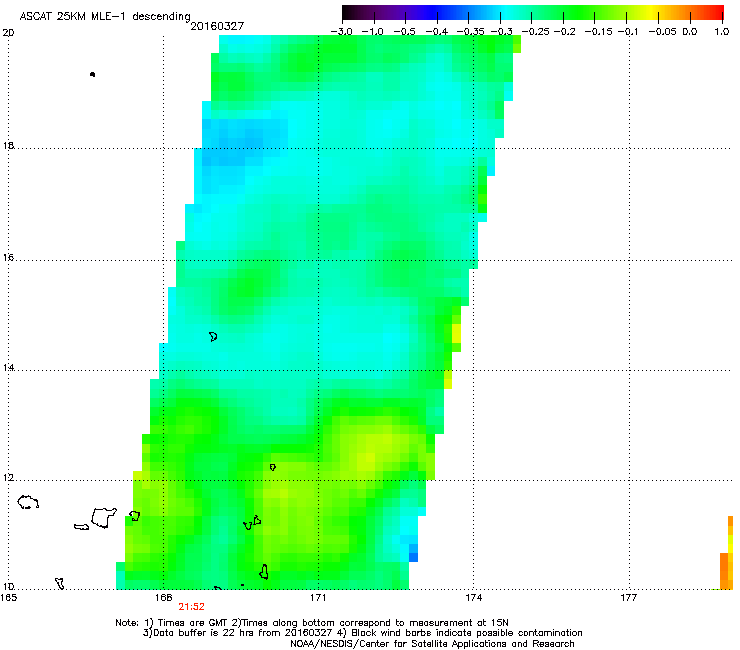Click colorbar label -0.1
Viewport: 740px width, 650px height.
coord(628,32)
